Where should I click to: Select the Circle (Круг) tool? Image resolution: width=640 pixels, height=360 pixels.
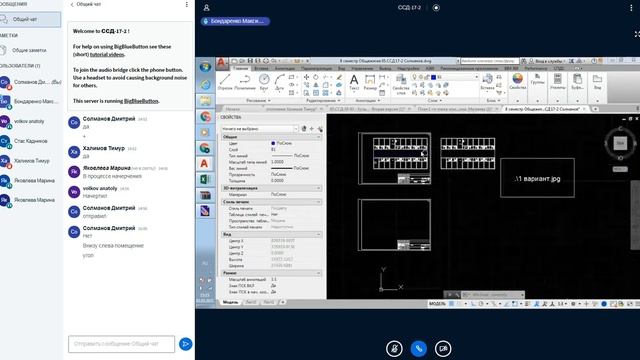coord(264,81)
